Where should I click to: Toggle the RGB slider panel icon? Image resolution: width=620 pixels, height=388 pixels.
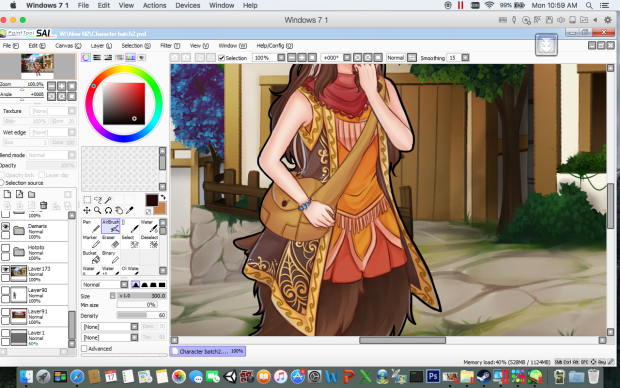click(97, 58)
